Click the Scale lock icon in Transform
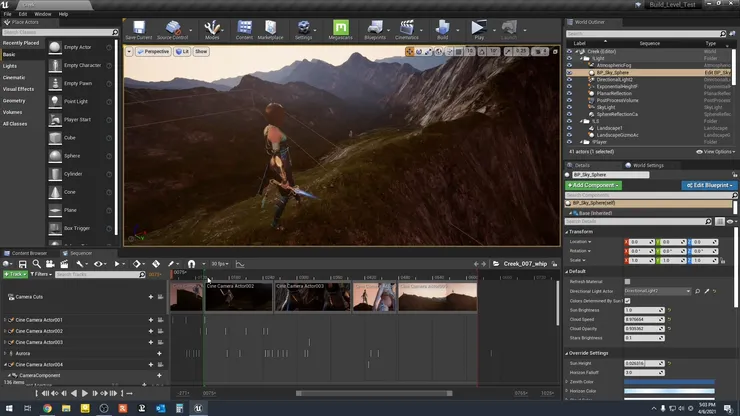The height and width of the screenshot is (416, 740). click(723, 261)
